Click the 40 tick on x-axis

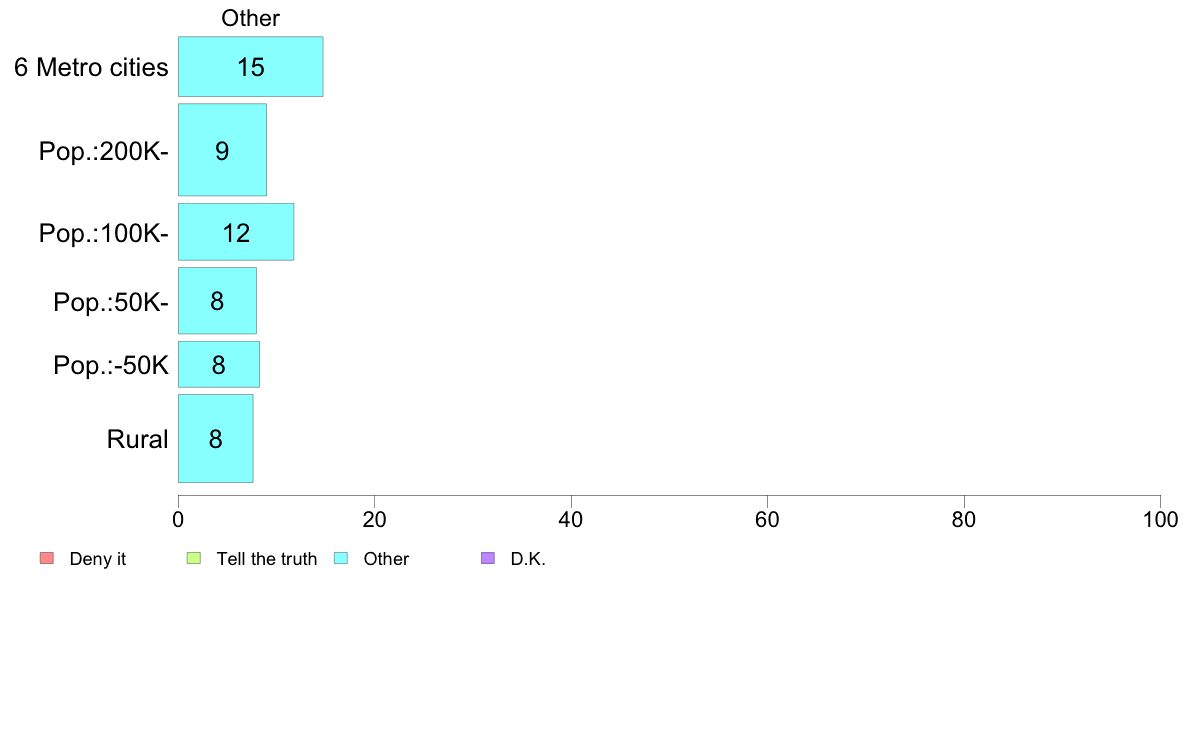pyautogui.click(x=571, y=520)
